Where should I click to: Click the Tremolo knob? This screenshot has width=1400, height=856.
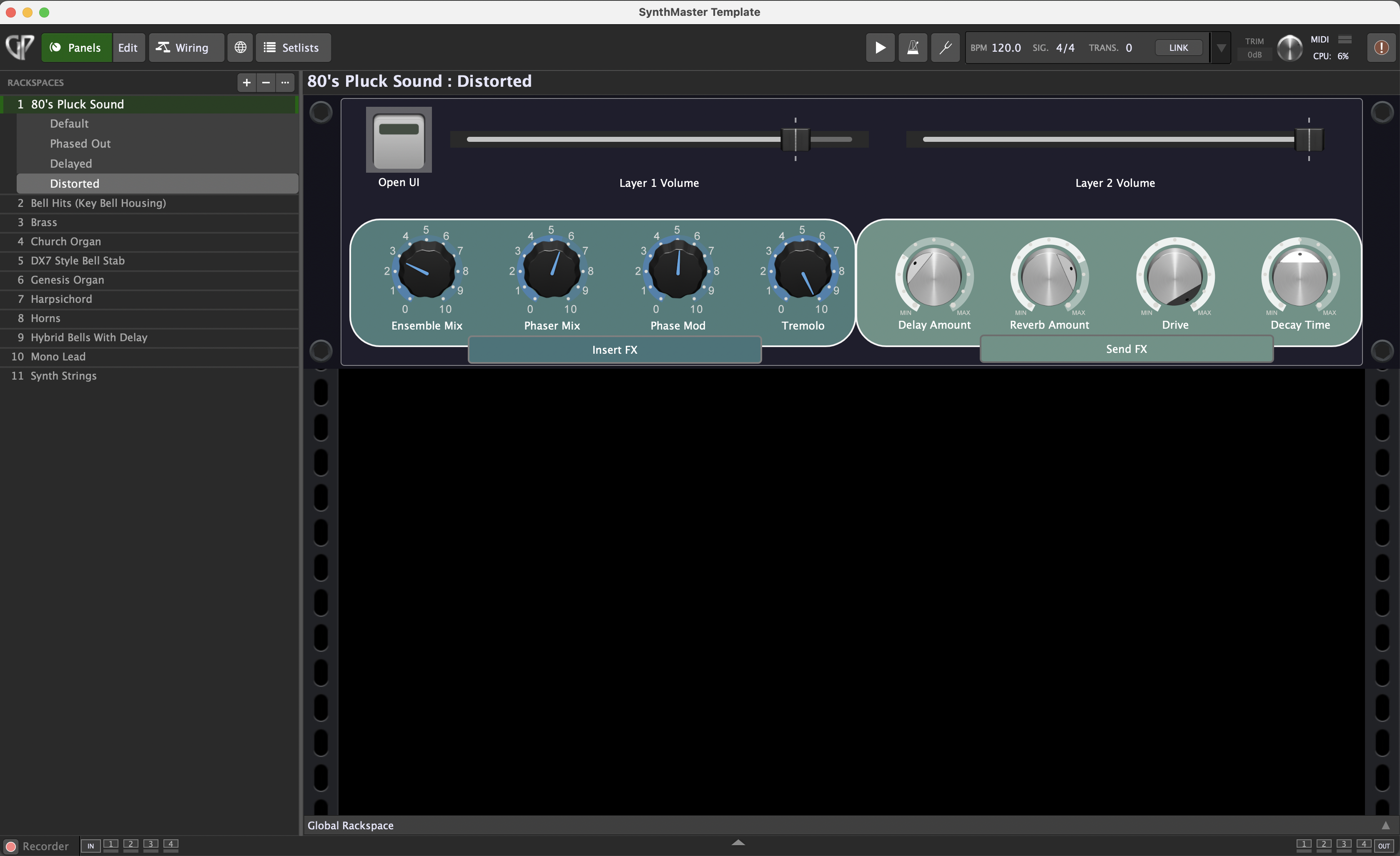coord(802,270)
